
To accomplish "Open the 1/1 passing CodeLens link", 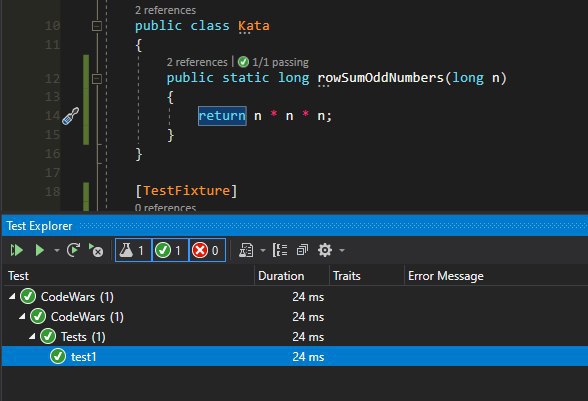I will [x=280, y=62].
